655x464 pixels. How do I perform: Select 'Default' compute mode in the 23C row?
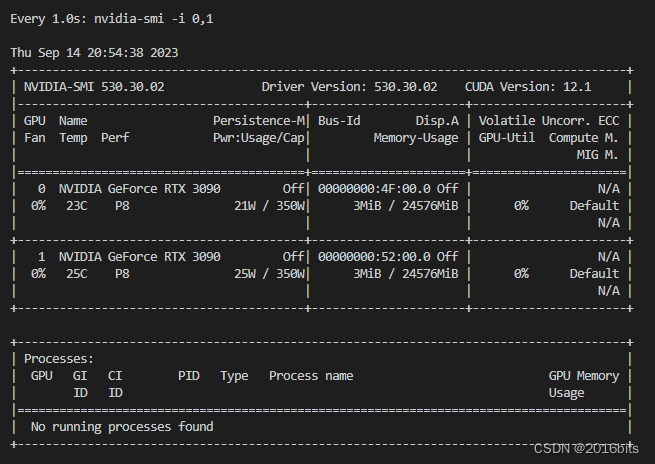(594, 206)
